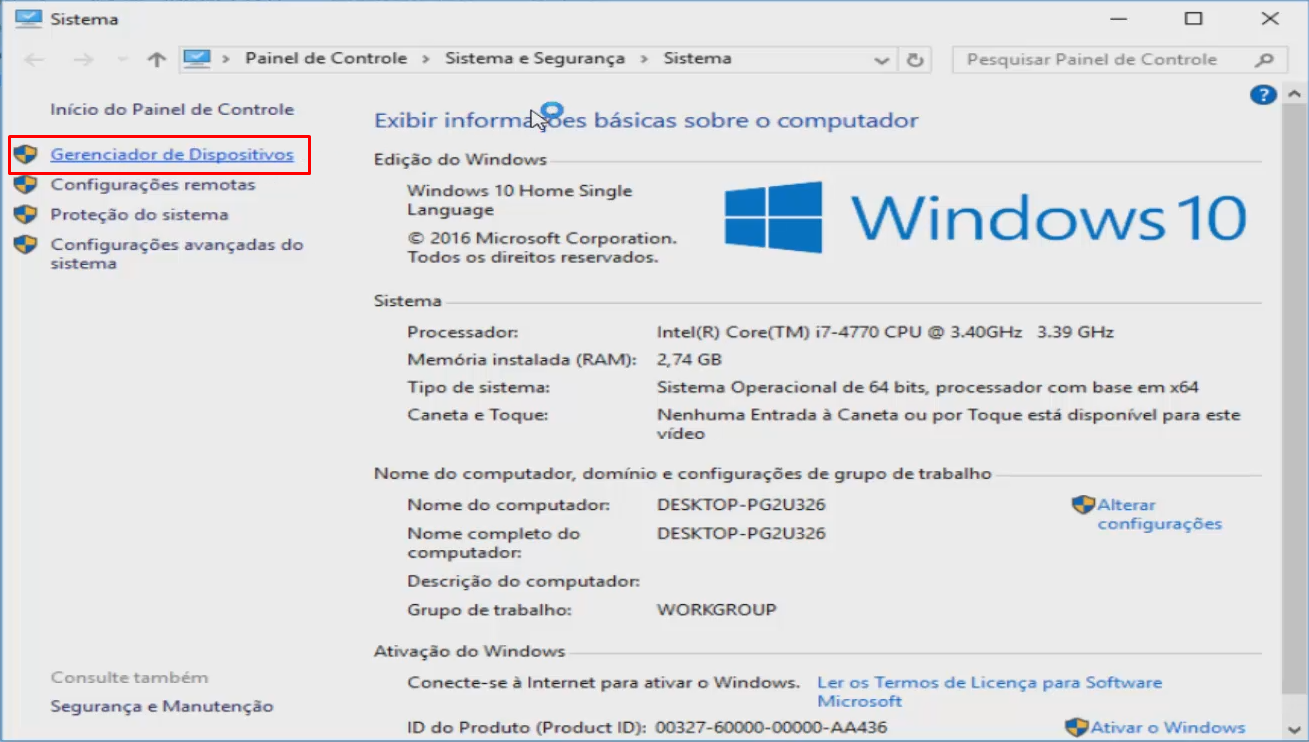The width and height of the screenshot is (1309, 742).
Task: Expand the chevron between computer icon and Painel de Controle
Action: coord(227,59)
